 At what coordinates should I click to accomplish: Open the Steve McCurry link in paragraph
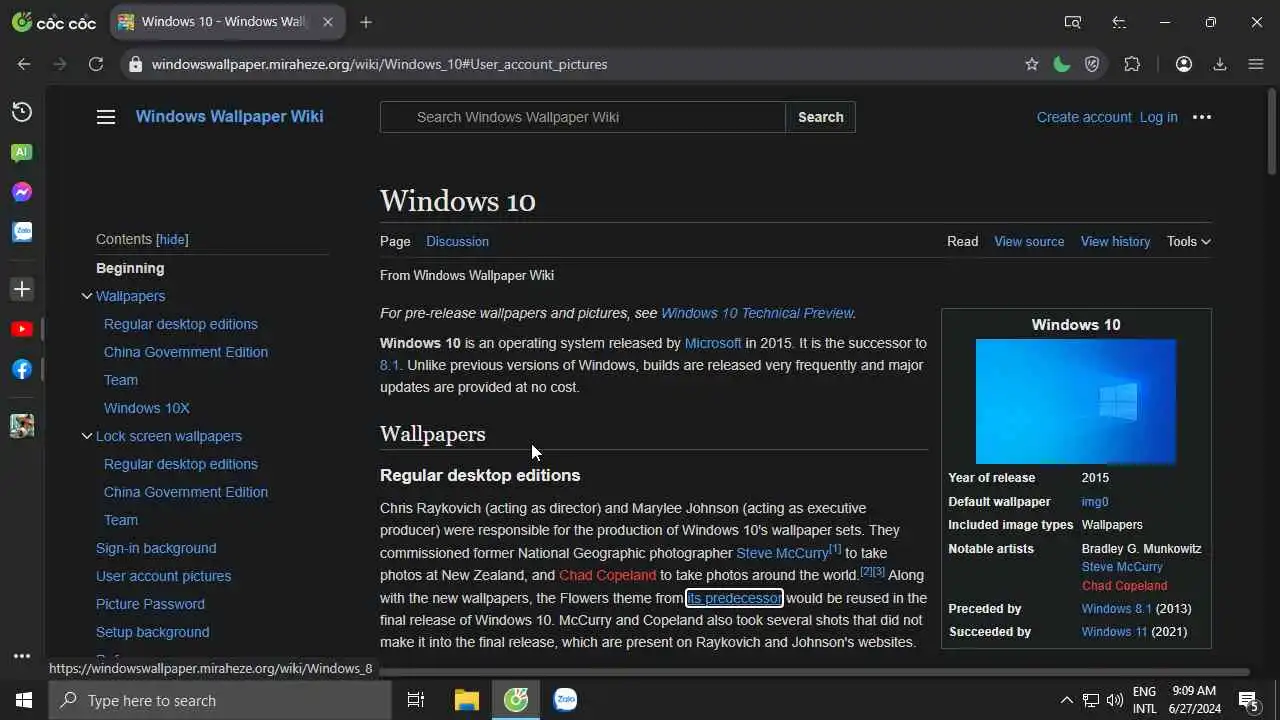point(782,553)
